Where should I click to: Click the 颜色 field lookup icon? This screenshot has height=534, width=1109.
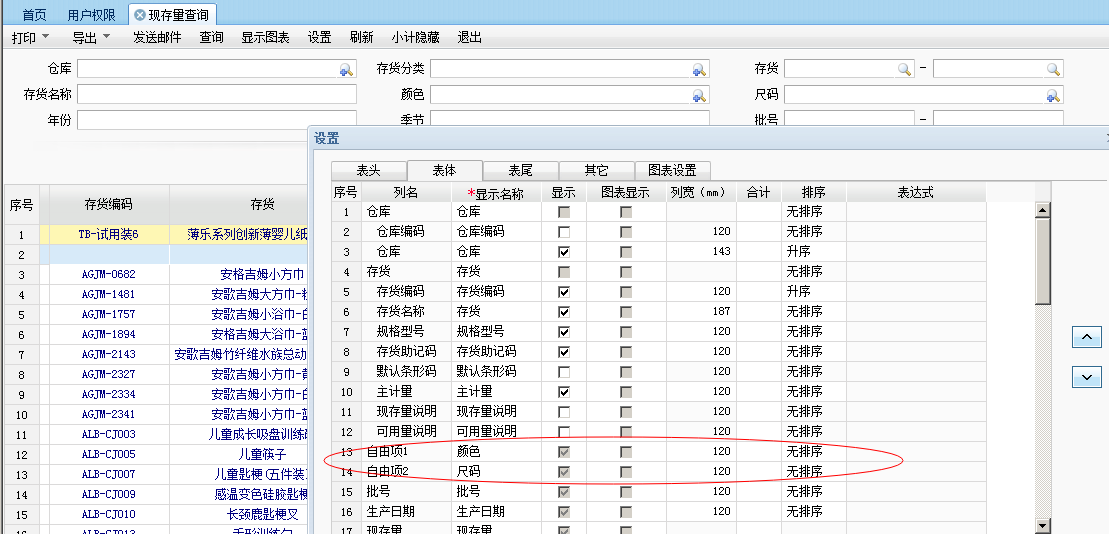point(699,96)
